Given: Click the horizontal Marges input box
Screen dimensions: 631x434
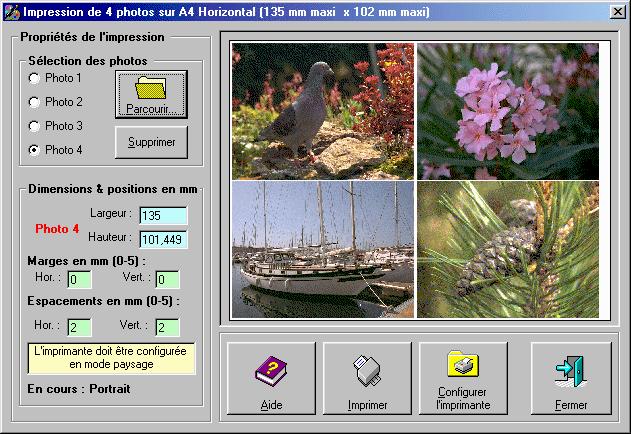Looking at the screenshot, I should tap(79, 279).
